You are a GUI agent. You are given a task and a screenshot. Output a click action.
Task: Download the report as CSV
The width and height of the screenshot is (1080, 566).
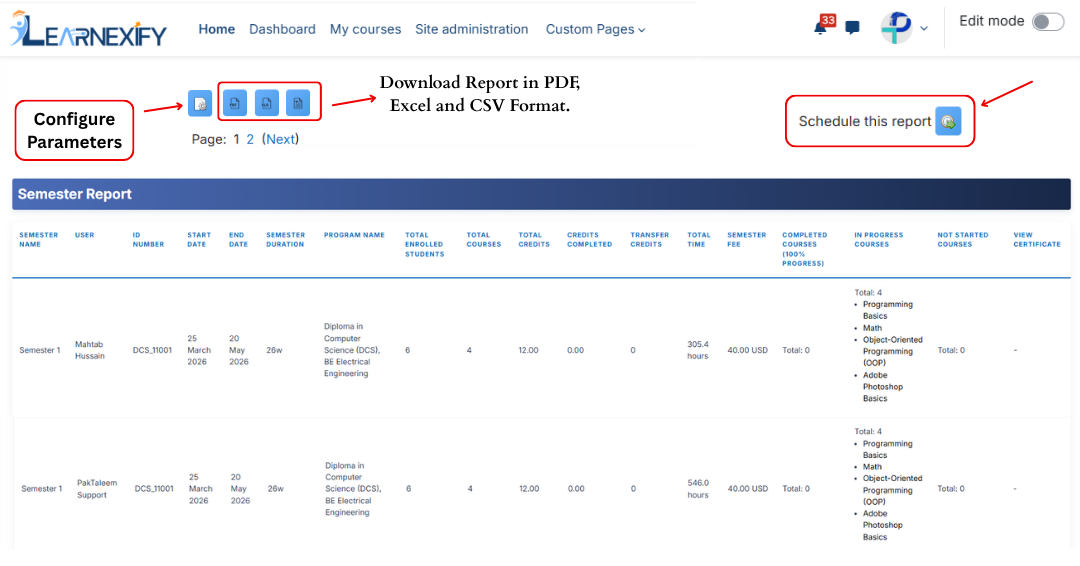click(298, 103)
